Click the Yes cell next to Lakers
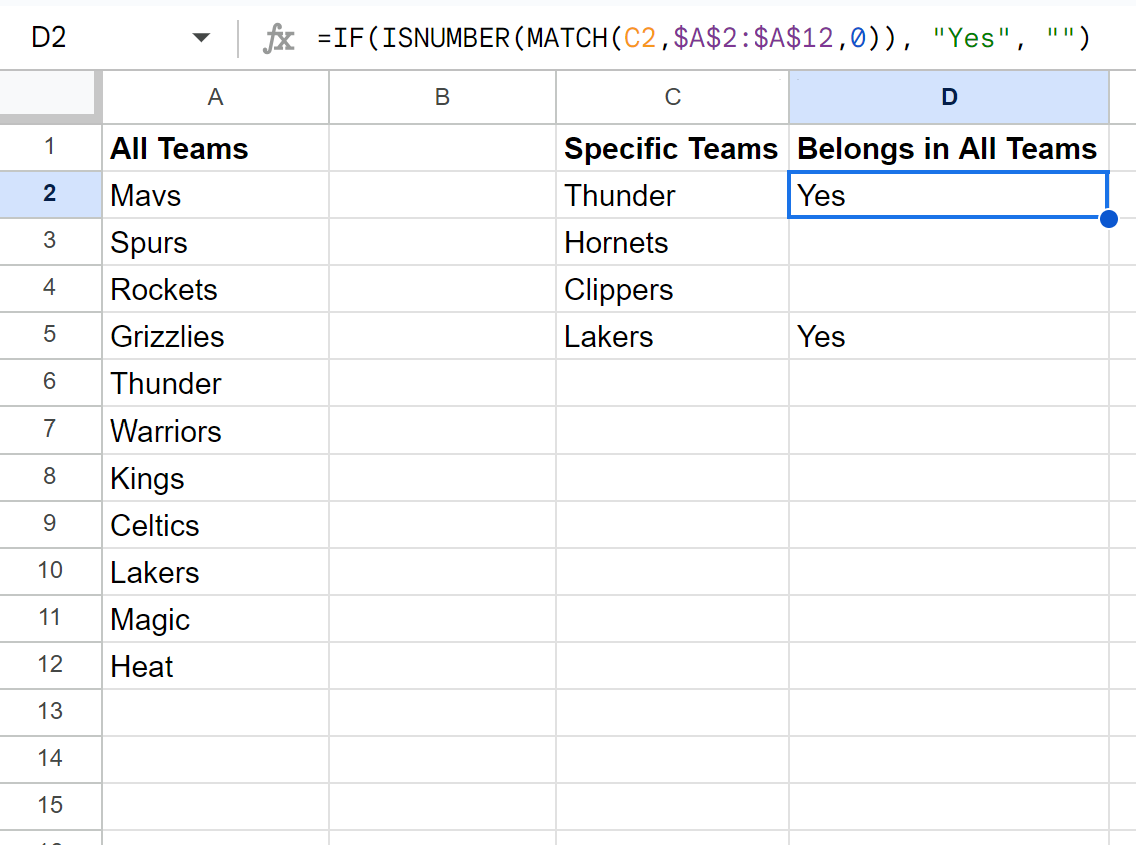The height and width of the screenshot is (846, 1136). click(x=948, y=337)
